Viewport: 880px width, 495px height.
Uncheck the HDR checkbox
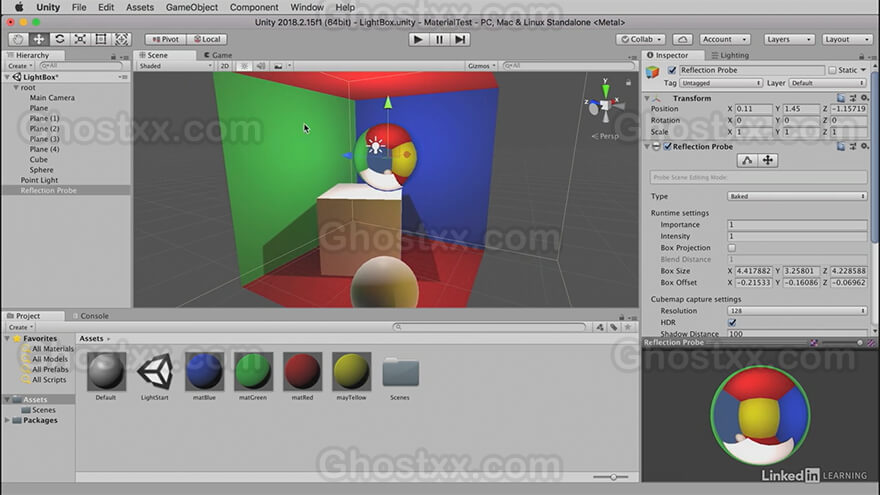click(732, 322)
